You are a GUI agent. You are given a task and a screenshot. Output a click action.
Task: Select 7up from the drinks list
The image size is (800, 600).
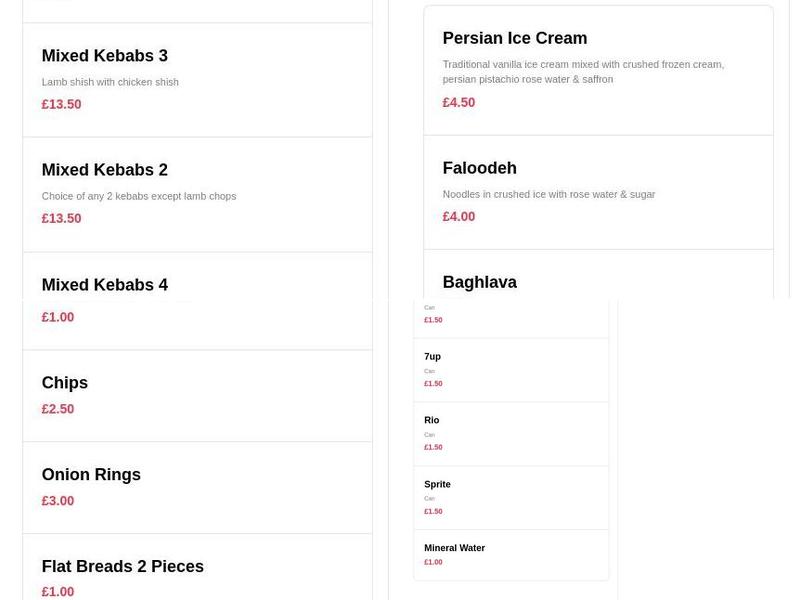pos(432,356)
